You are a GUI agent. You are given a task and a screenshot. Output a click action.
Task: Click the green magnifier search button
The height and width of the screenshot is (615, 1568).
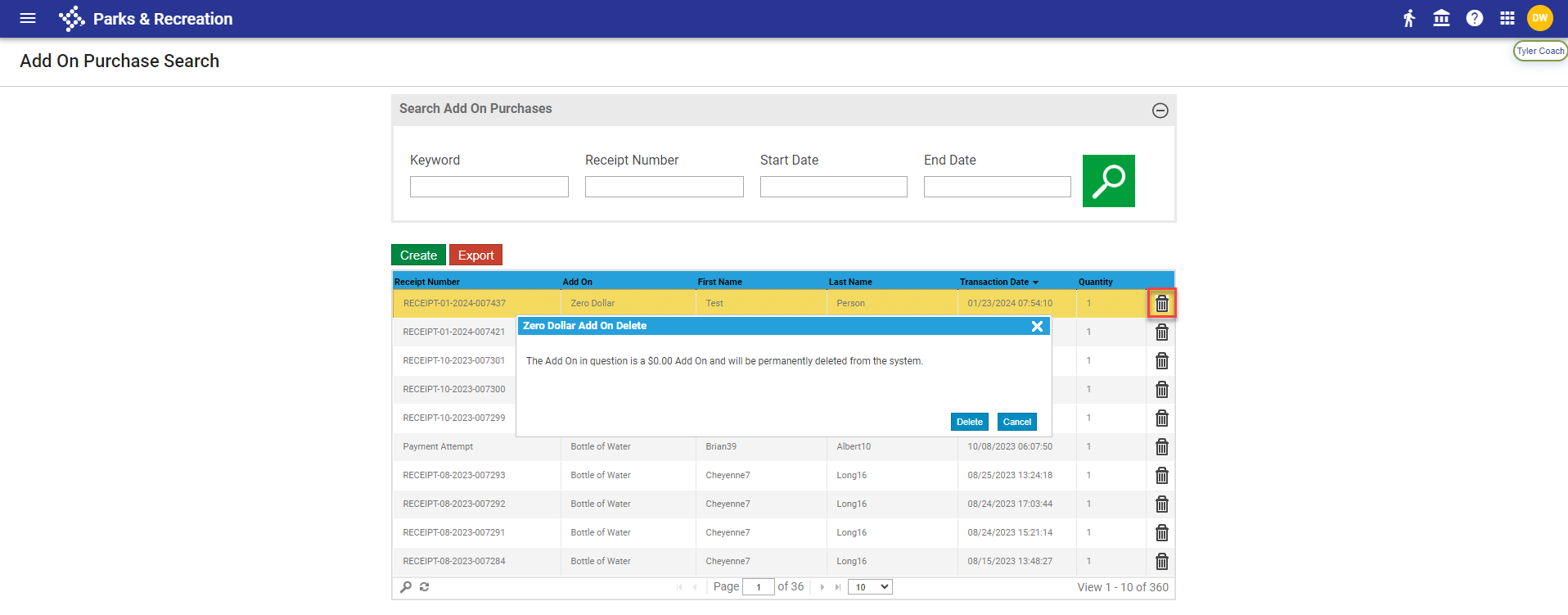pos(1108,181)
